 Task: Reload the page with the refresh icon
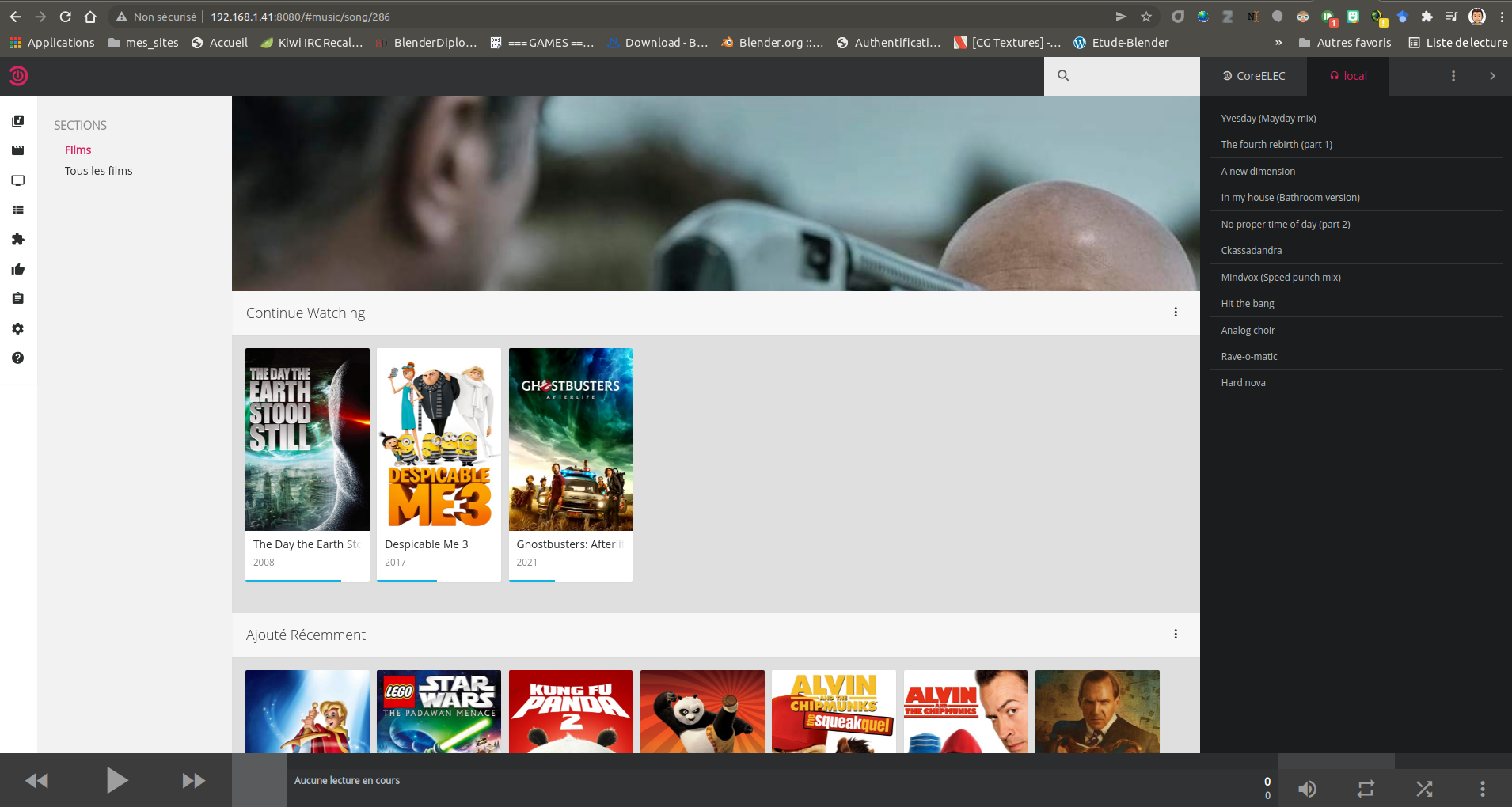66,17
